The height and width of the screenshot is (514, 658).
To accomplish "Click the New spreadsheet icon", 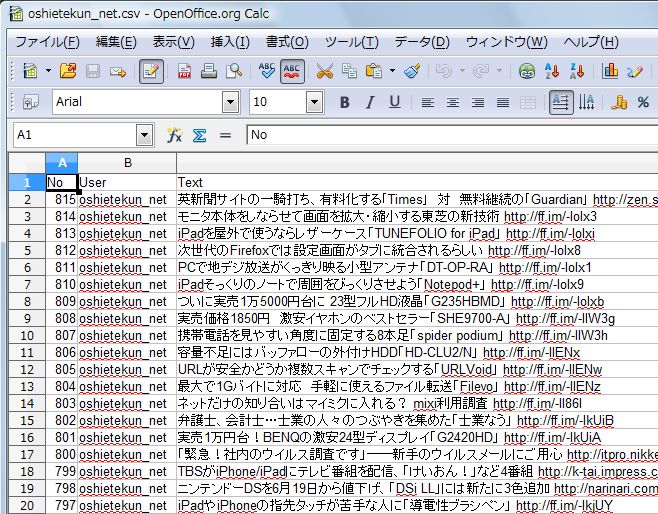I will coord(30,71).
